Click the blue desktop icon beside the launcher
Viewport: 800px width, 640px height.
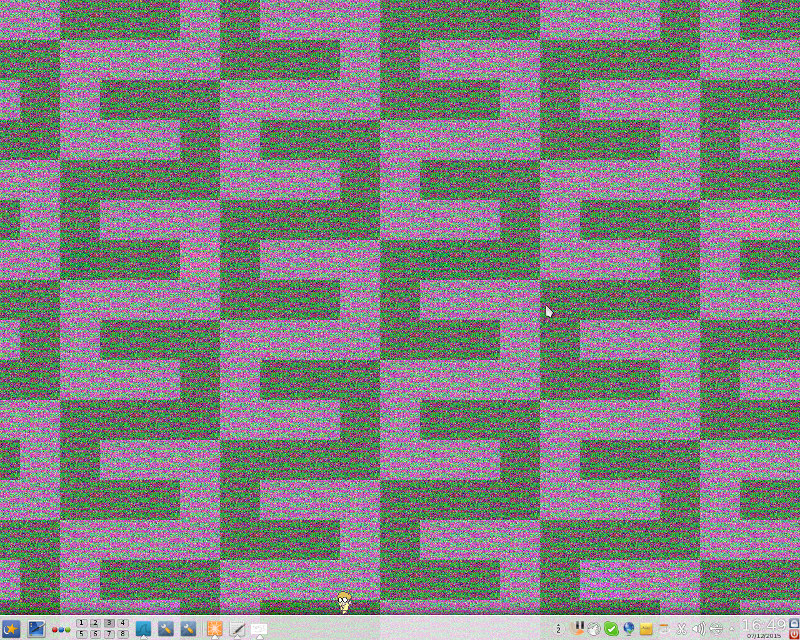(x=36, y=629)
